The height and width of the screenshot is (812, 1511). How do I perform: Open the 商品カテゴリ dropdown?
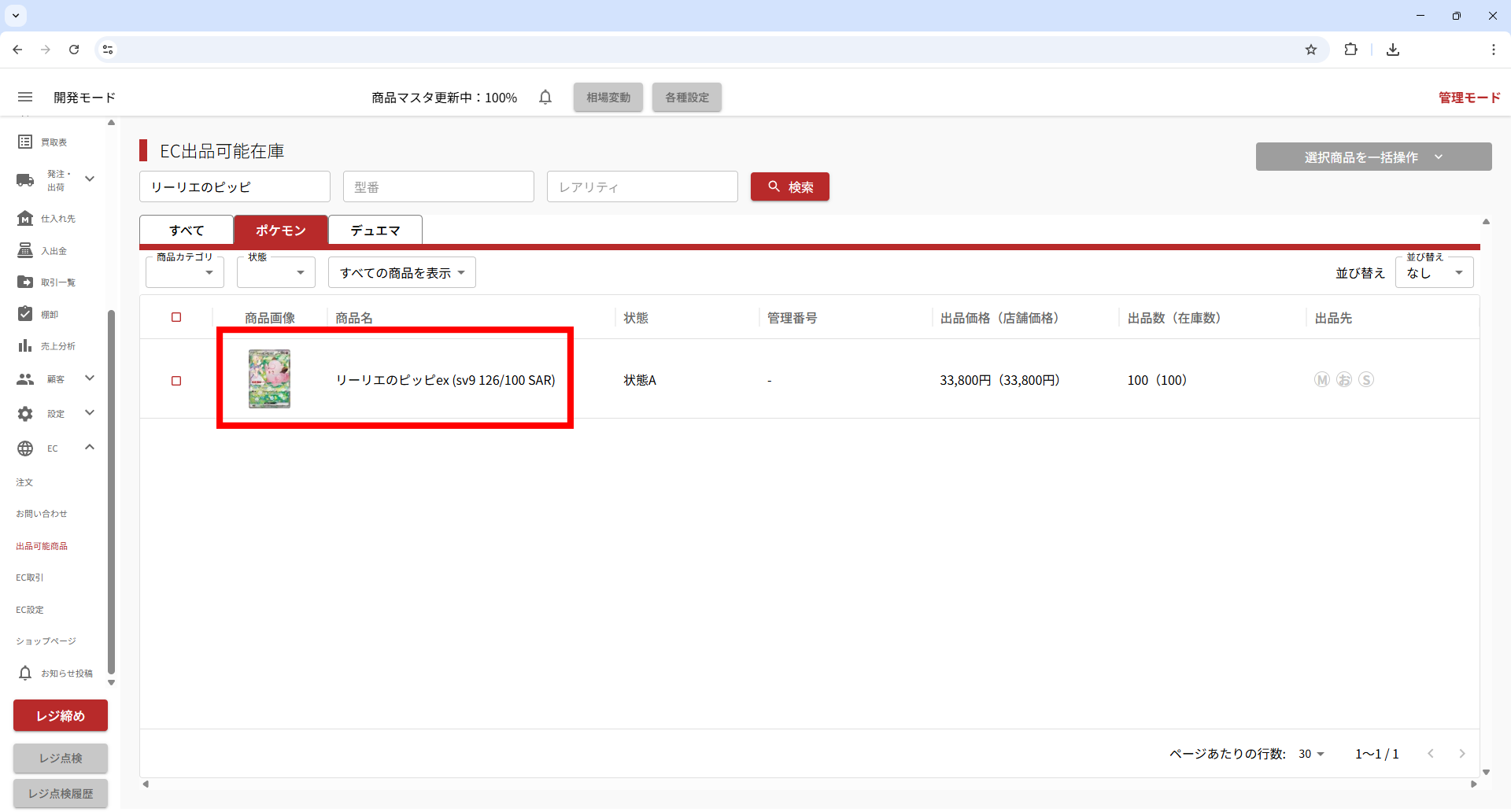tap(185, 272)
